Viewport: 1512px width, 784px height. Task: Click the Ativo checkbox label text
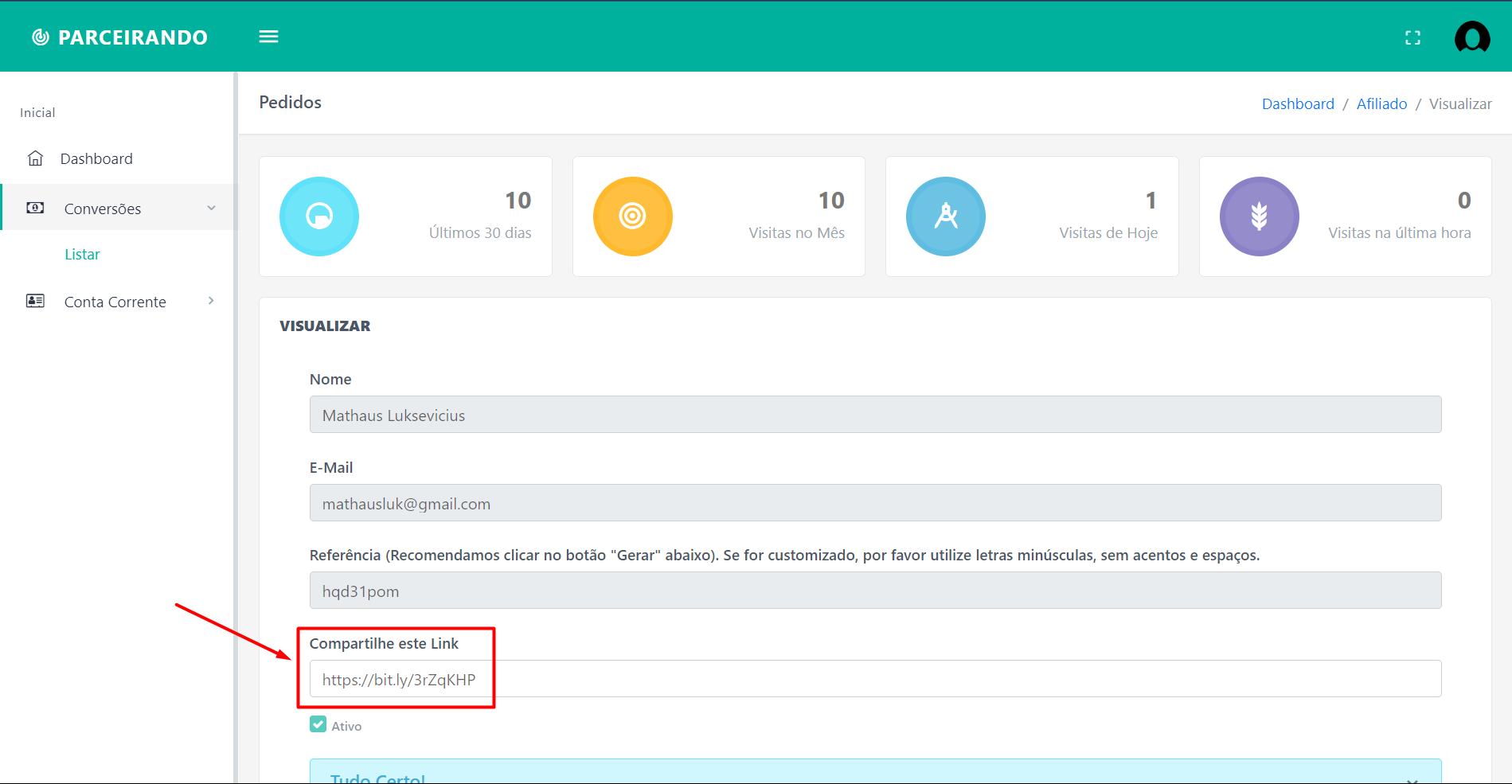pyautogui.click(x=346, y=726)
